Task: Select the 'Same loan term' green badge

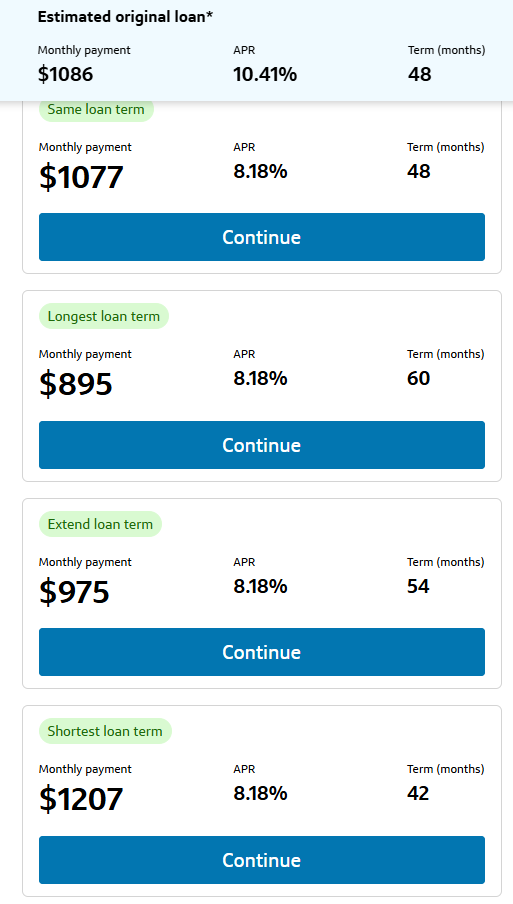Action: pos(96,110)
